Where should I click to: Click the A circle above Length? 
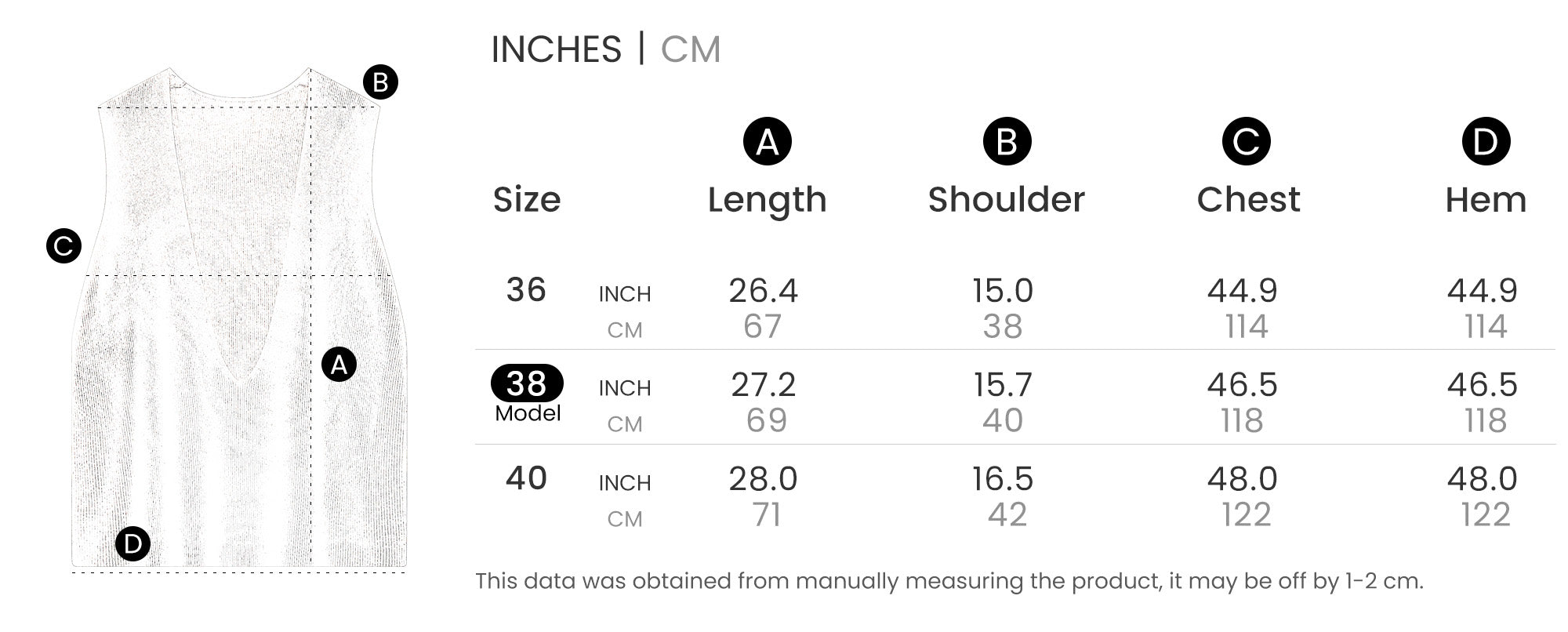click(767, 142)
